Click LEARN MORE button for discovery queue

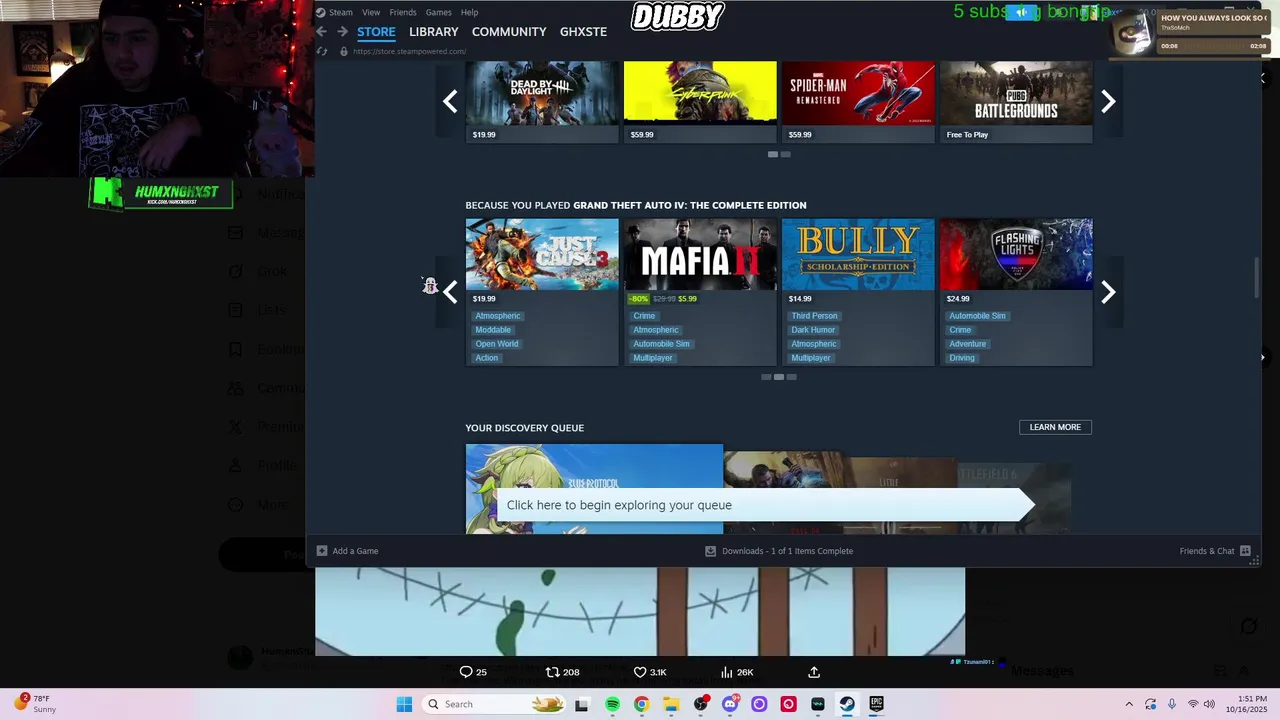(1055, 427)
